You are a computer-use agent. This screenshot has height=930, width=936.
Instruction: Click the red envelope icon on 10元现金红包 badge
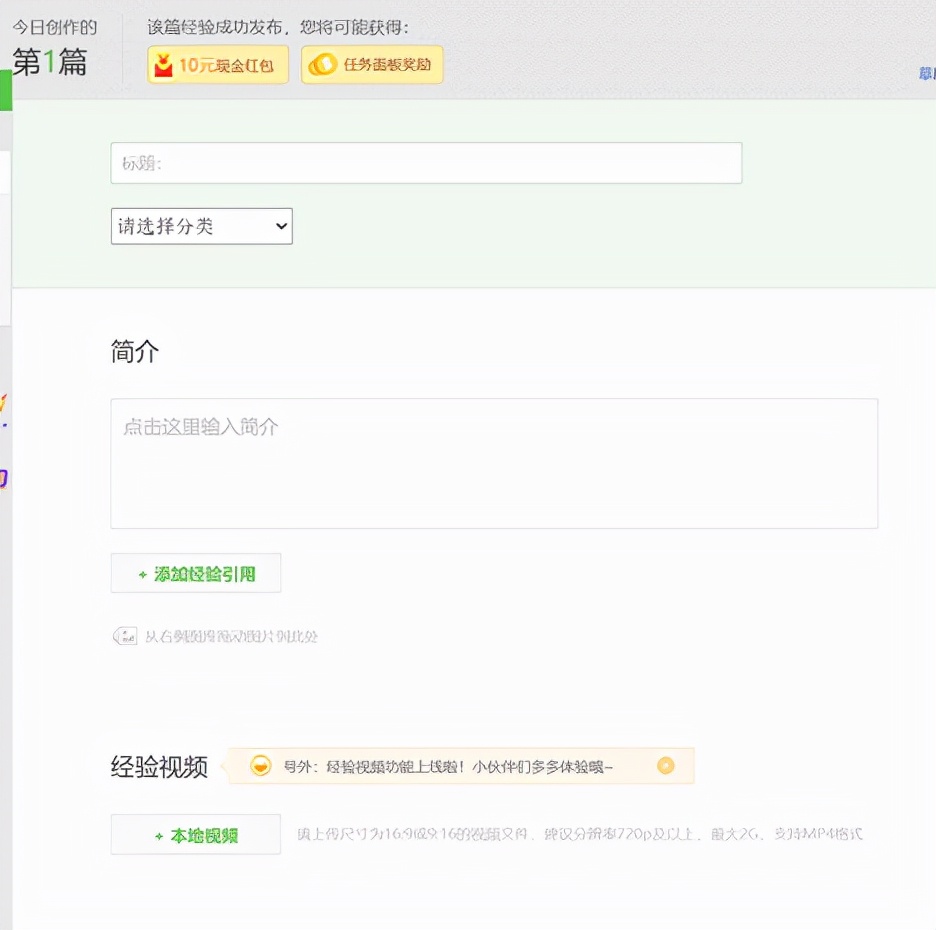(x=168, y=64)
